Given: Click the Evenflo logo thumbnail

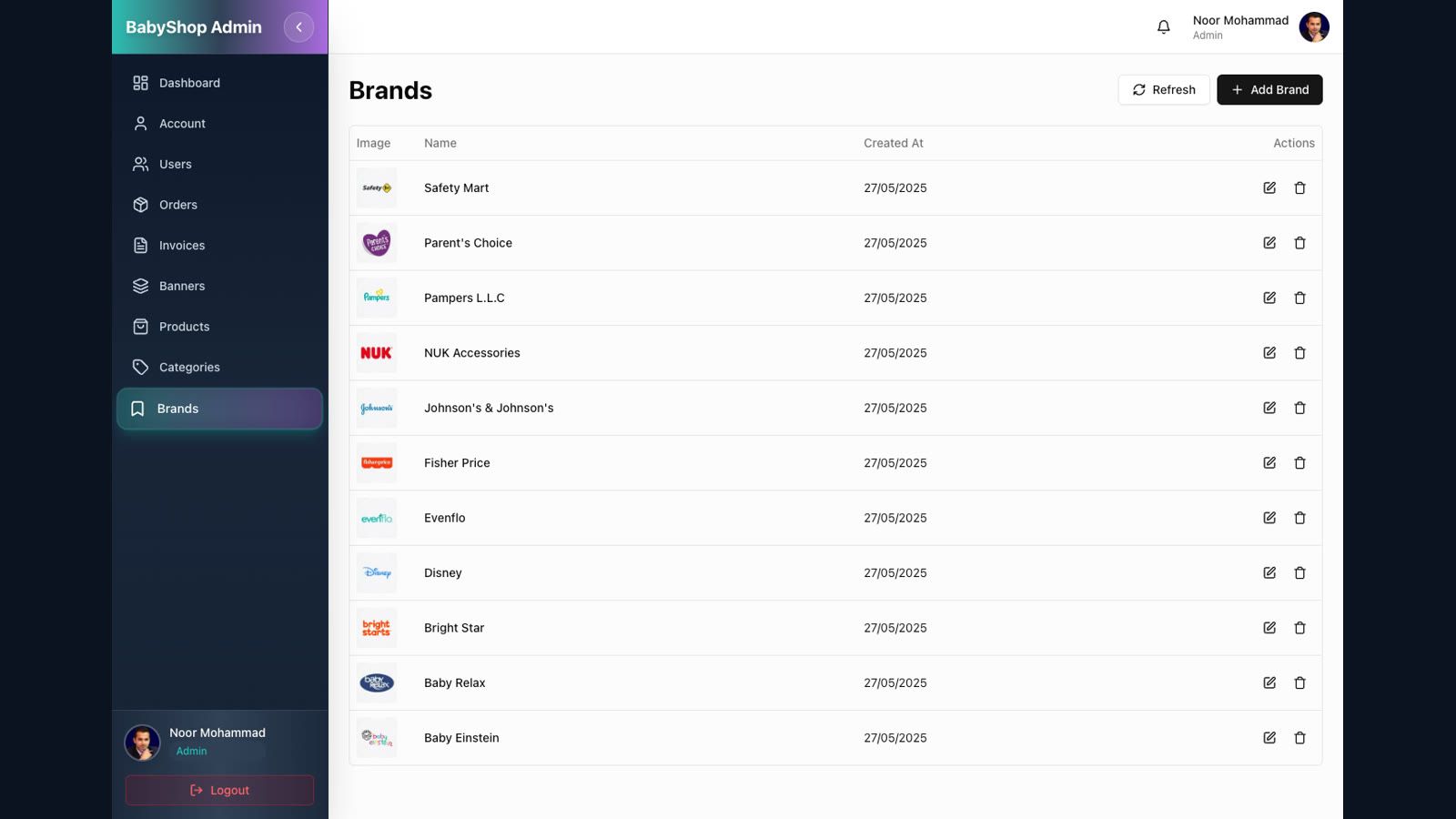Looking at the screenshot, I should pyautogui.click(x=377, y=518).
